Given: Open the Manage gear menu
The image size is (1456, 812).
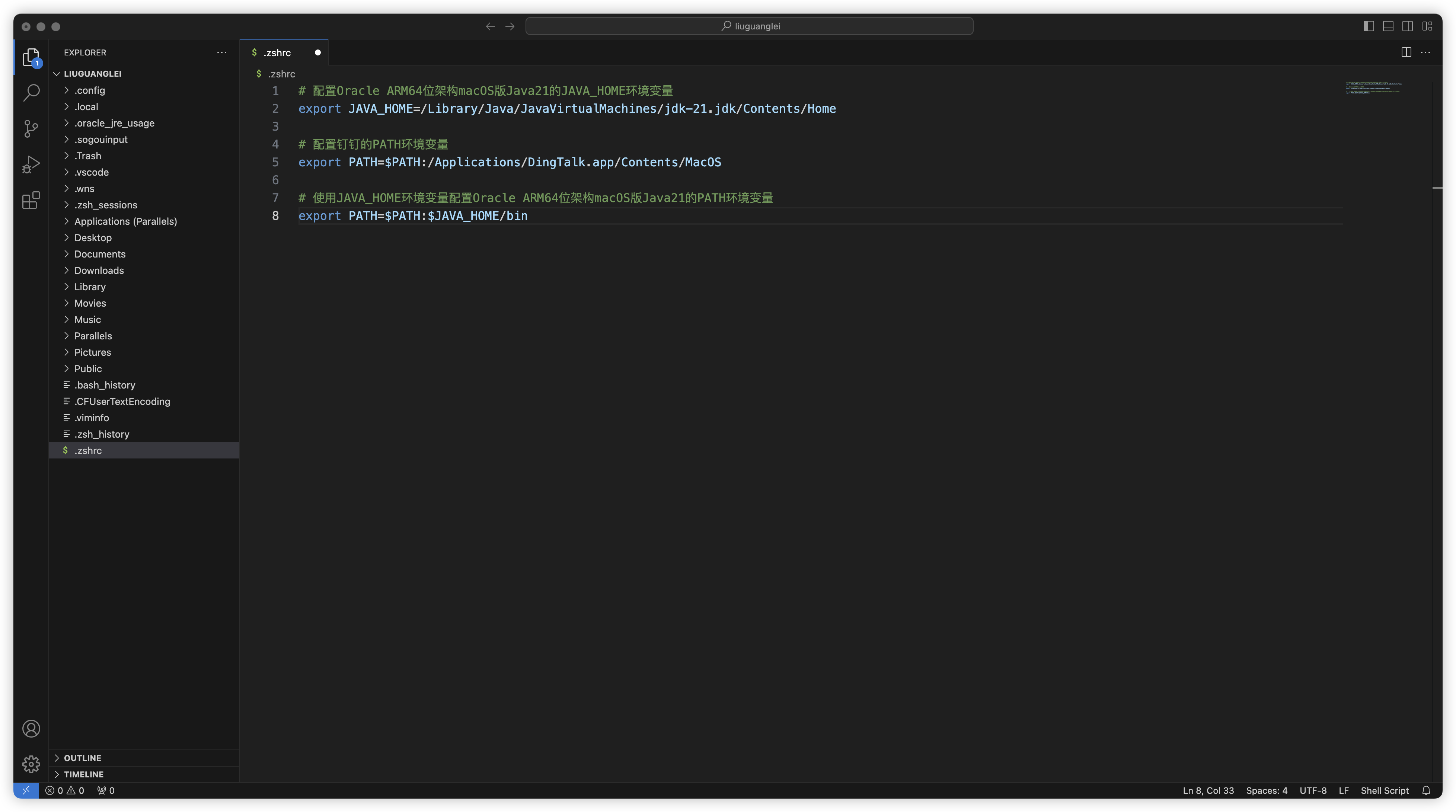Looking at the screenshot, I should (31, 764).
